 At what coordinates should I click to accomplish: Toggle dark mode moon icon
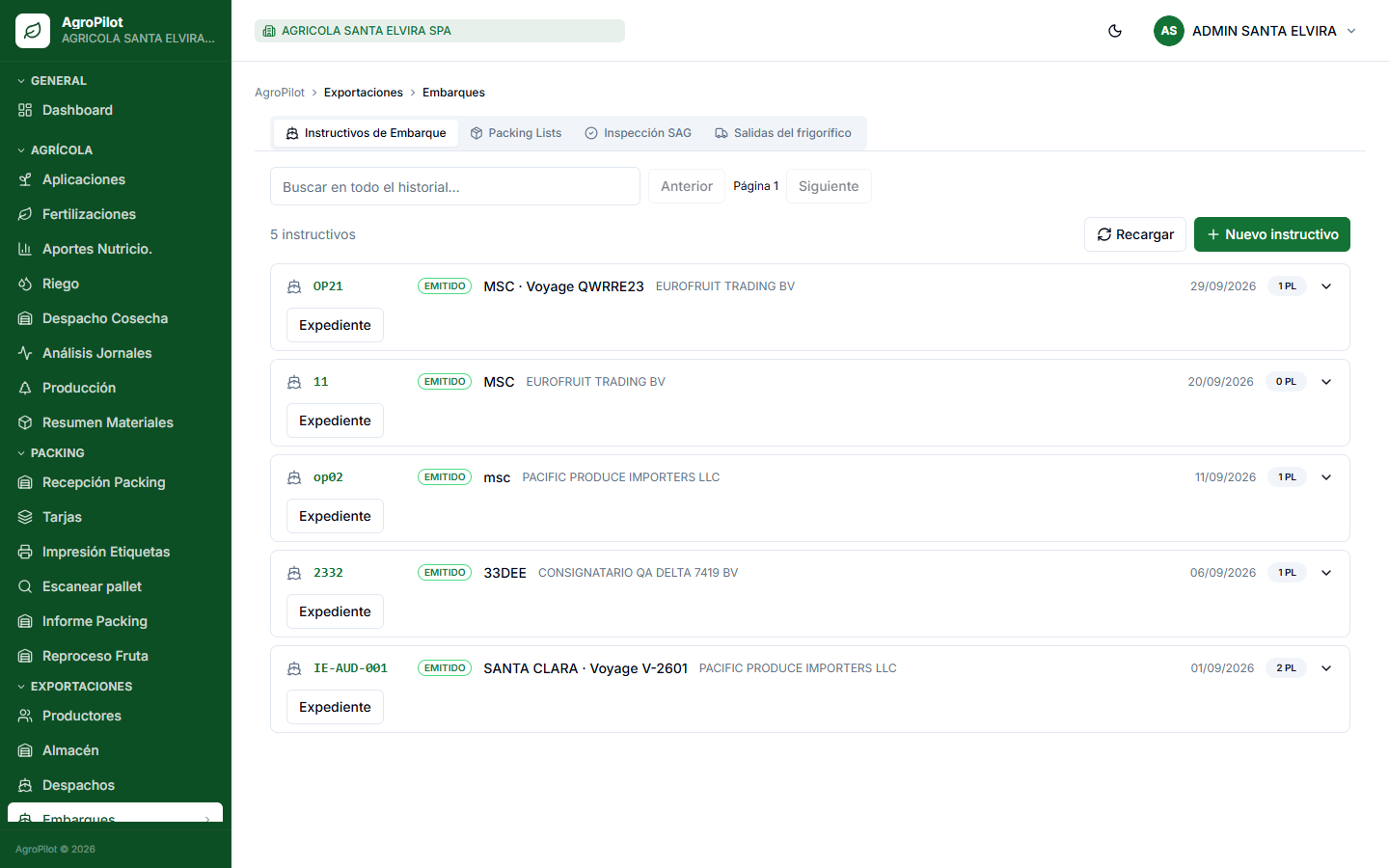tap(1115, 31)
